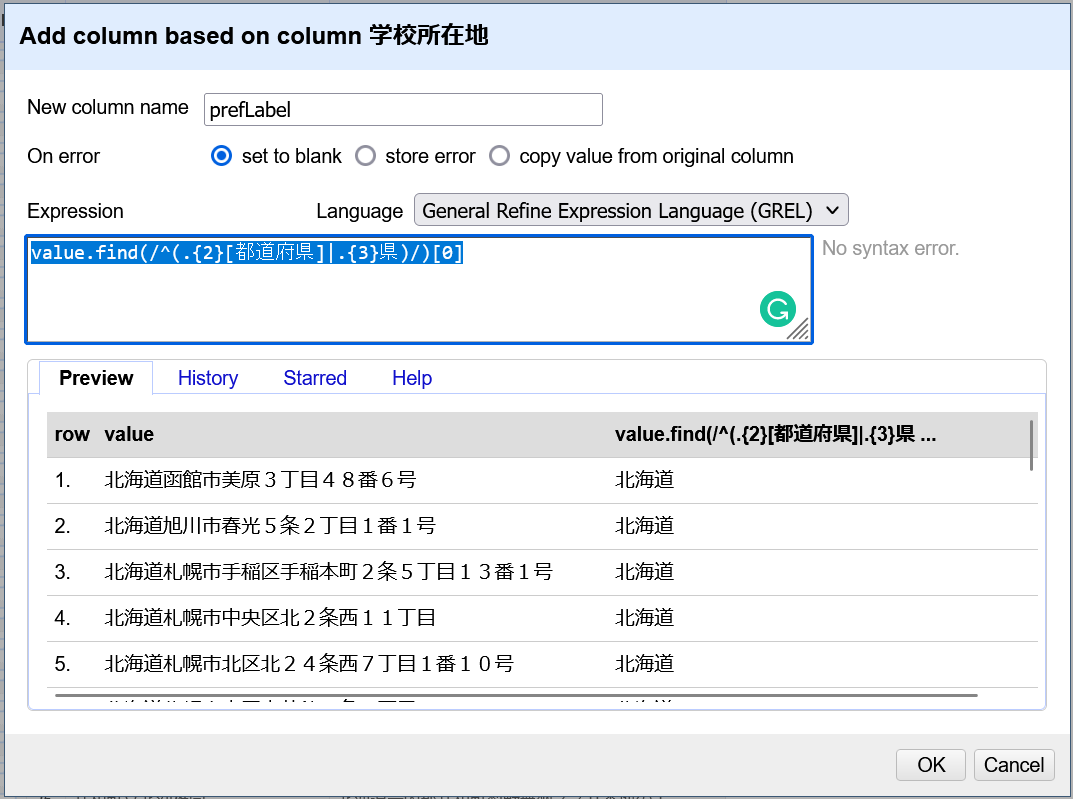
Task: Click inside the GREL expression editor
Action: tap(419, 289)
